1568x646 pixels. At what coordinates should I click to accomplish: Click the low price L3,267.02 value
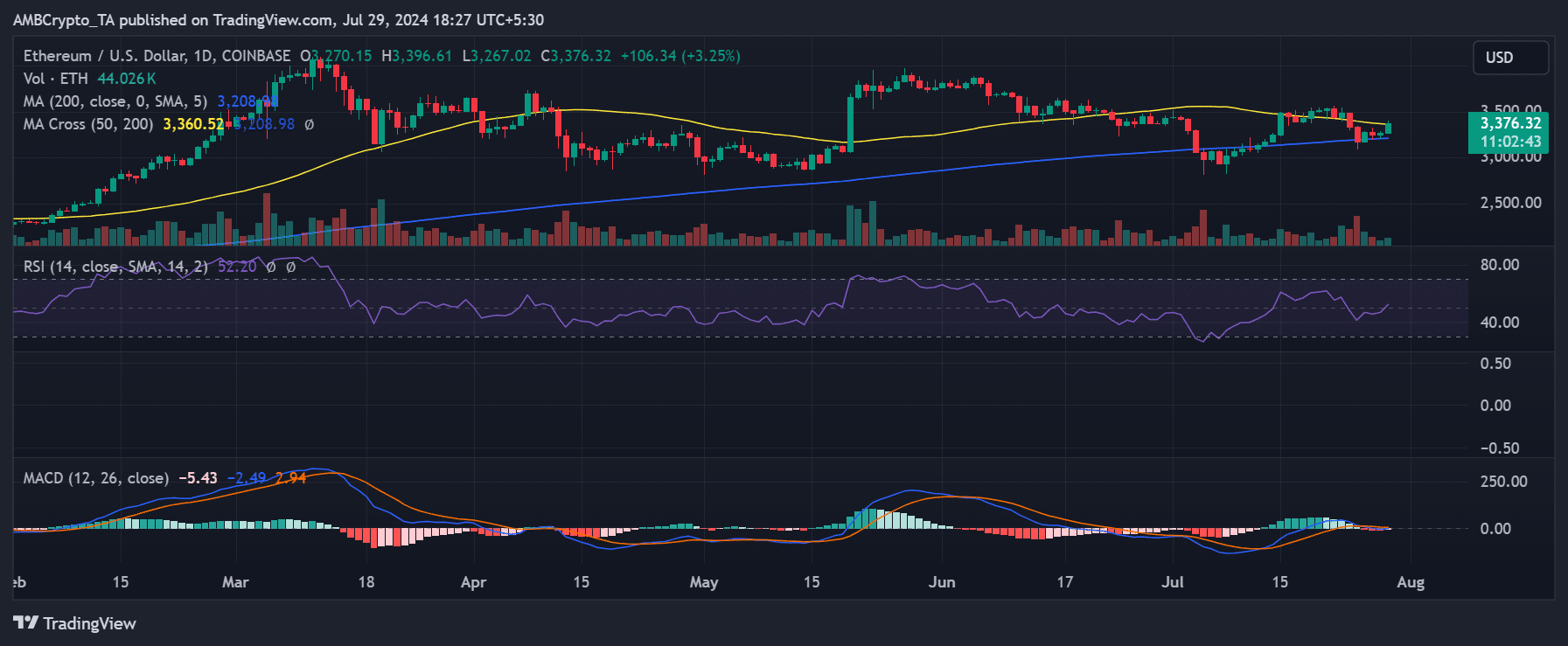point(497,56)
